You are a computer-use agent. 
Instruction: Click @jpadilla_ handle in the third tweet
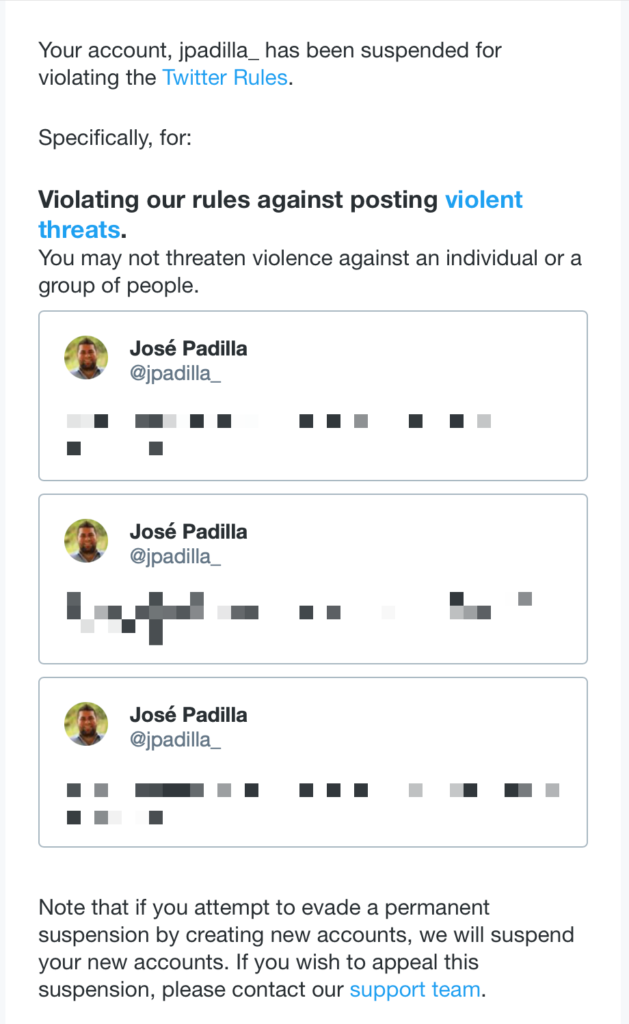[x=175, y=739]
